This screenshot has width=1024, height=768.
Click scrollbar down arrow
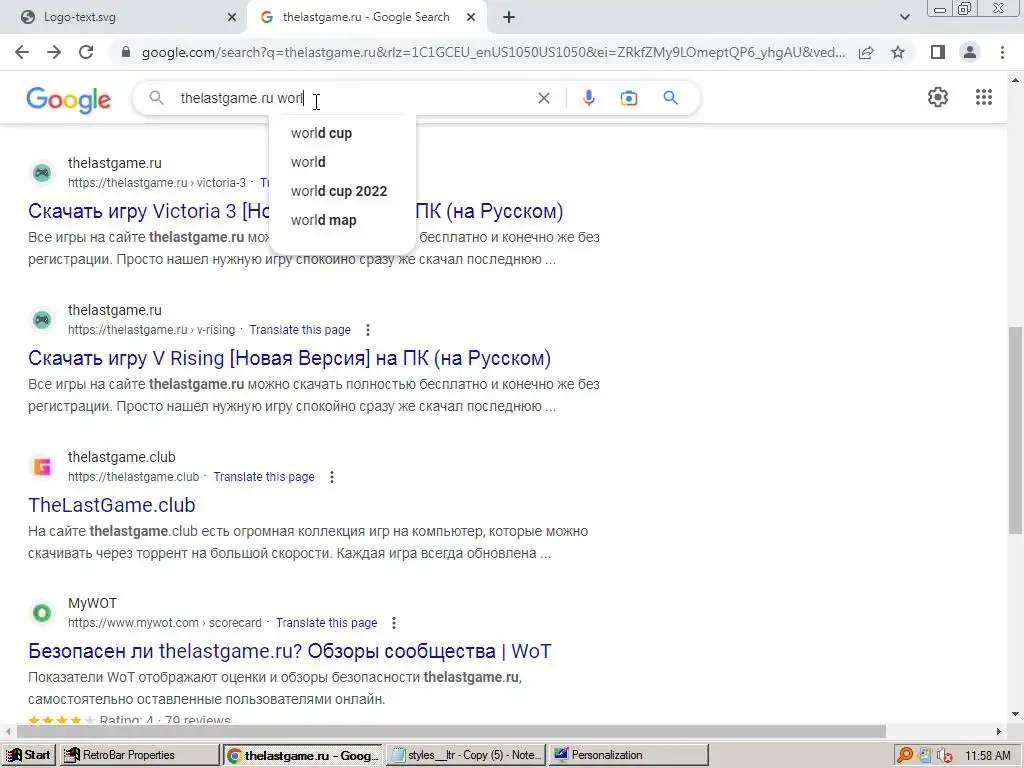click(1016, 714)
